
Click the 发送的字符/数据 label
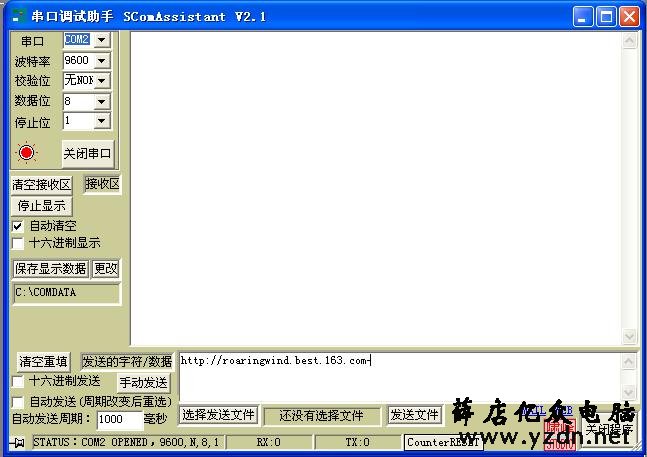(127, 362)
